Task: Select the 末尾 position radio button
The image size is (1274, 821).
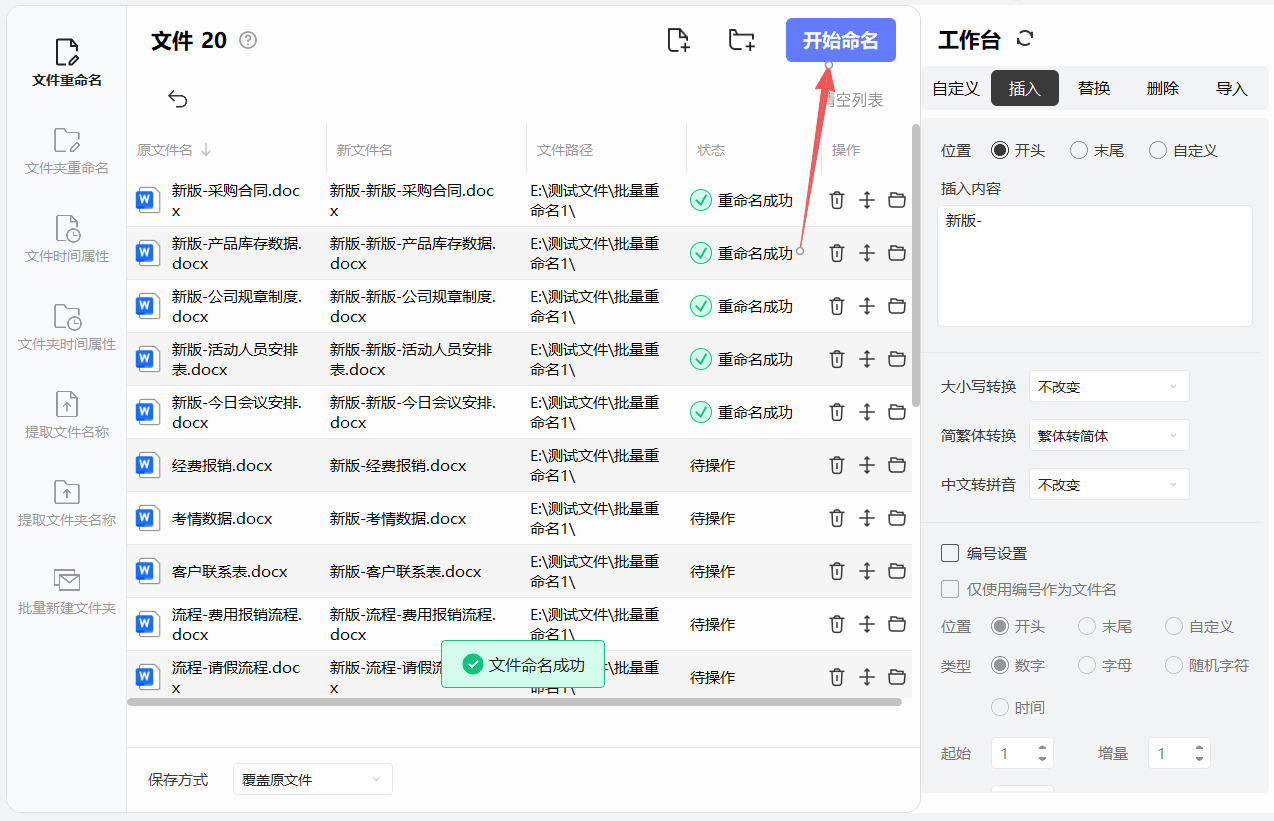Action: click(1079, 150)
